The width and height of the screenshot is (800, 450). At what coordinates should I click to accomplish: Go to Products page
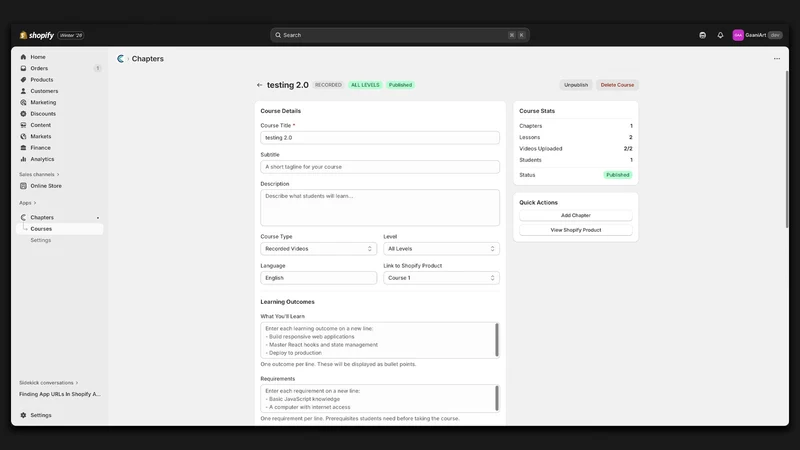[42, 80]
